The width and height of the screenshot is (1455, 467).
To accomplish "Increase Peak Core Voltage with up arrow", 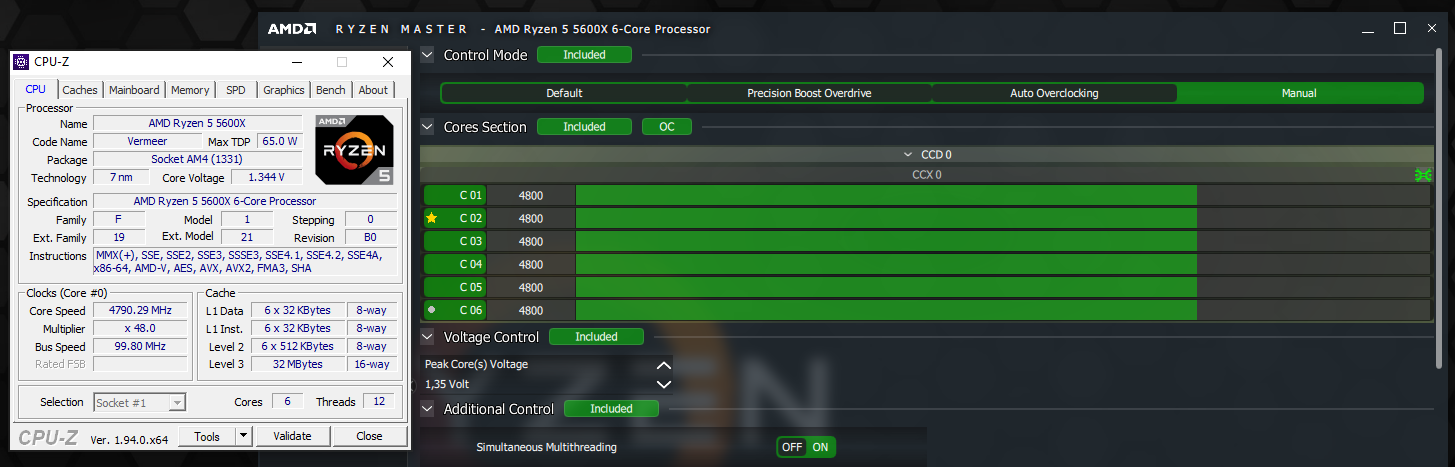I will (x=663, y=365).
